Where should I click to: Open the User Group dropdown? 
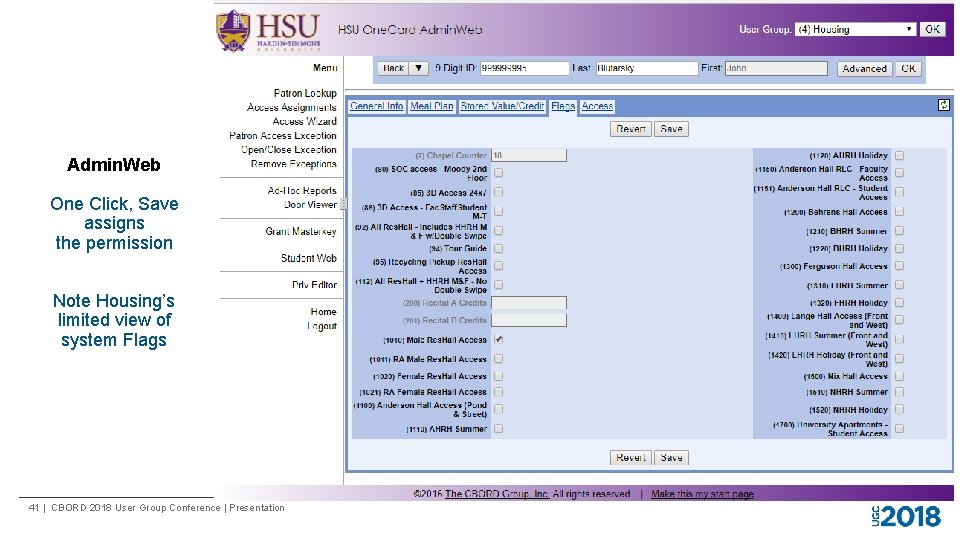click(x=855, y=29)
